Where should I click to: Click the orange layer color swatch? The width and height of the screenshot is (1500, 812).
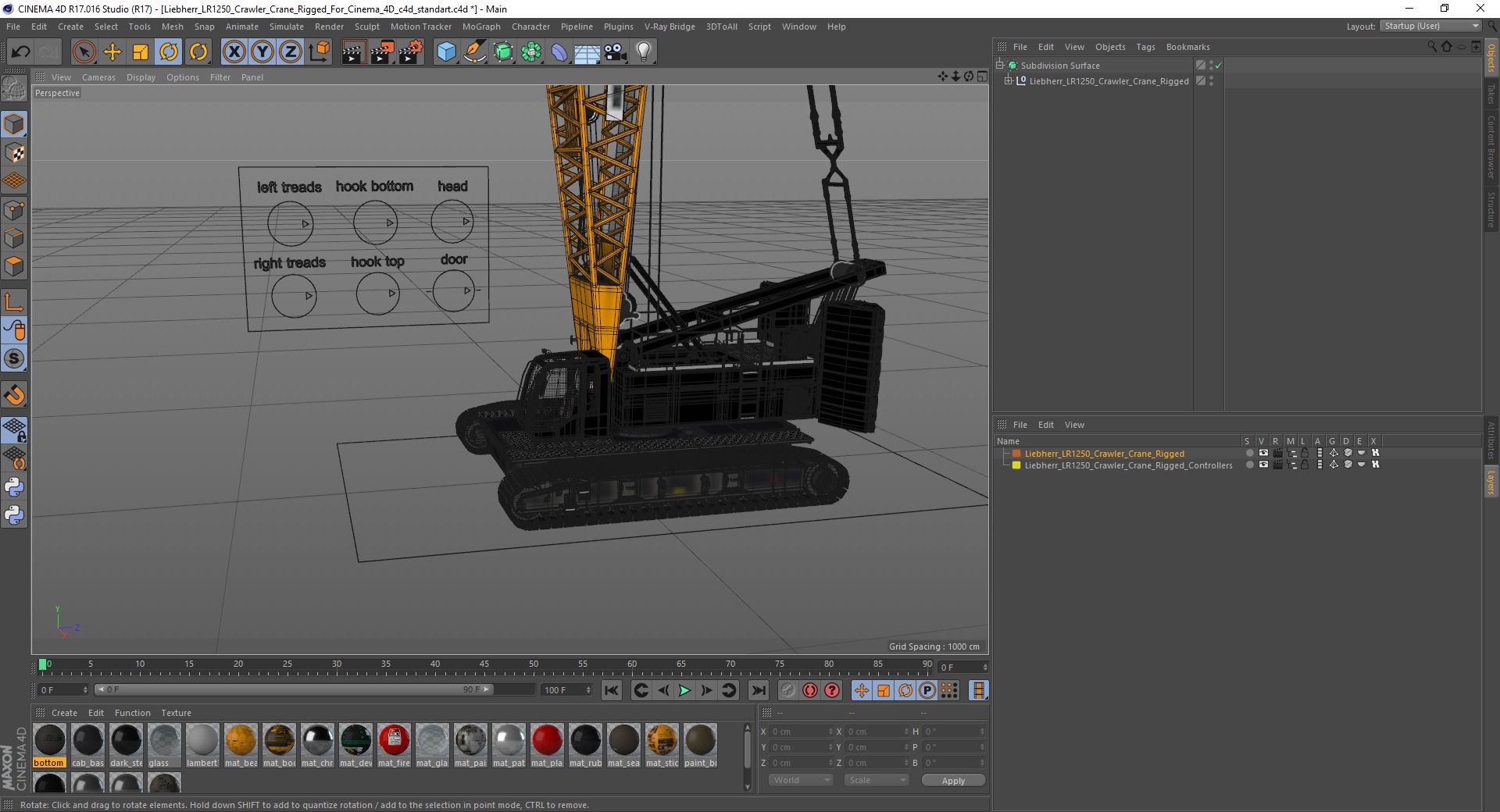tap(1016, 453)
